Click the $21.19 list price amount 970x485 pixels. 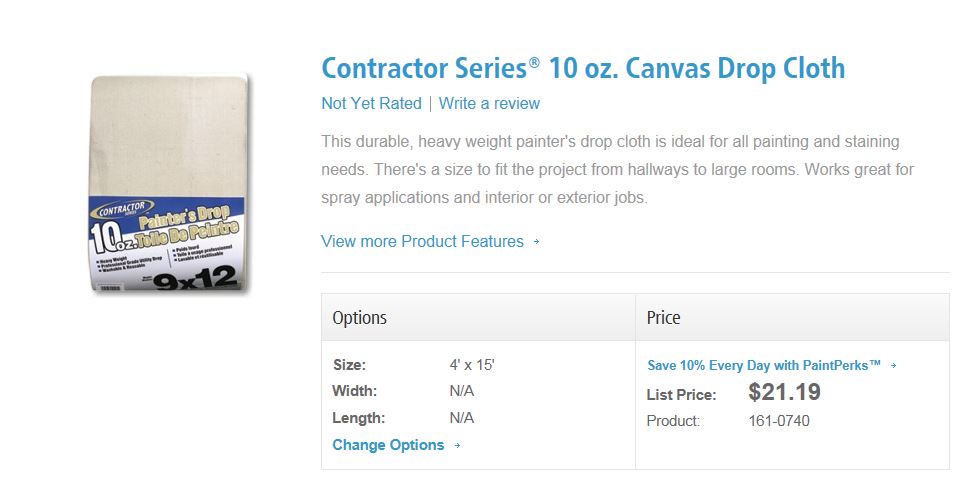click(x=784, y=392)
